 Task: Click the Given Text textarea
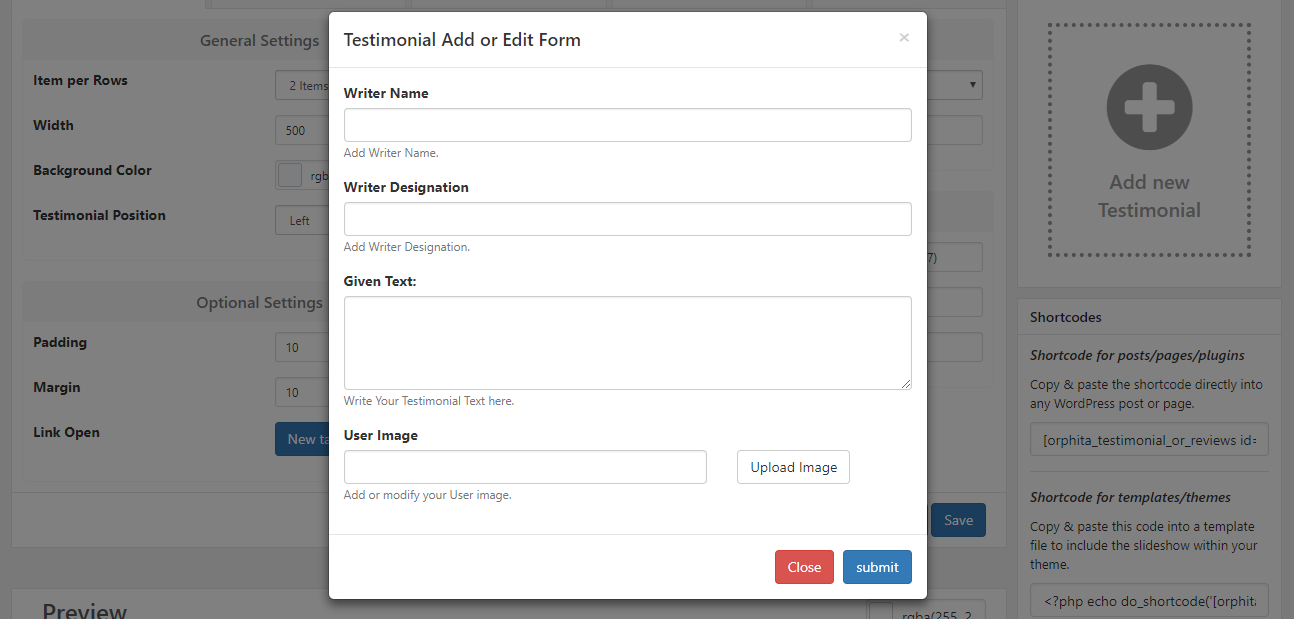[627, 343]
